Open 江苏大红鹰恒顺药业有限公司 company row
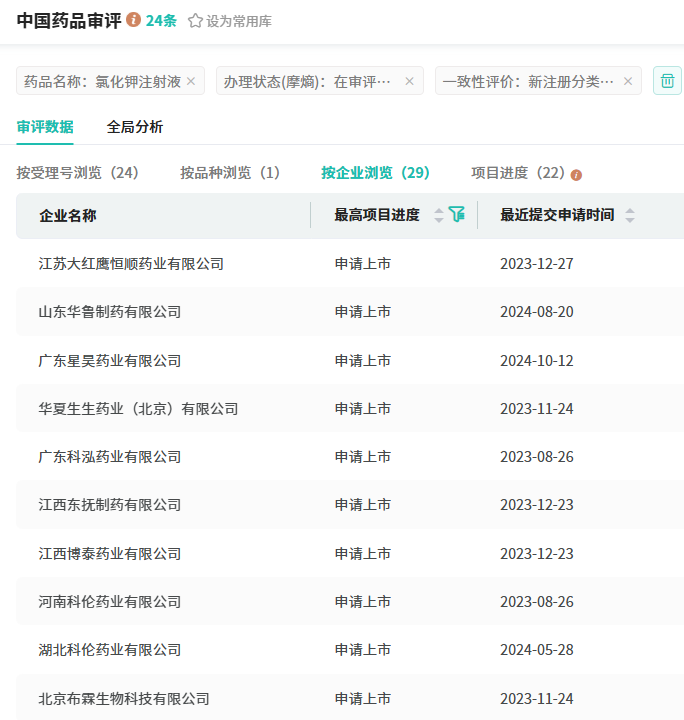Image resolution: width=684 pixels, height=720 pixels. 131,264
